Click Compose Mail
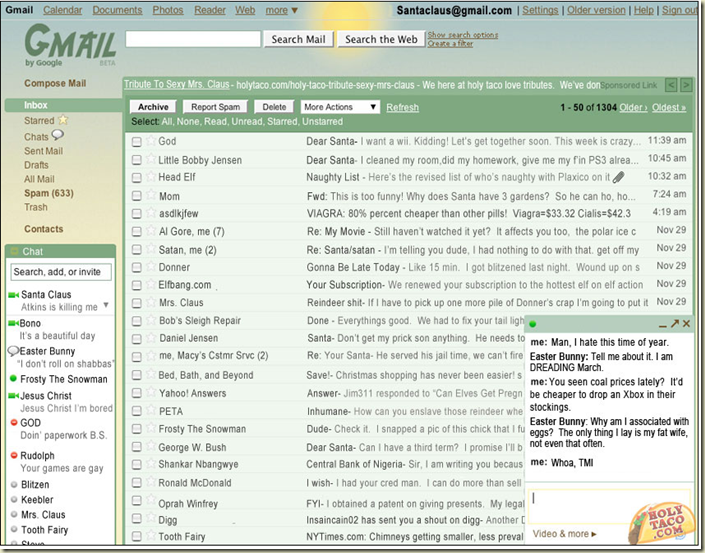 (55, 83)
